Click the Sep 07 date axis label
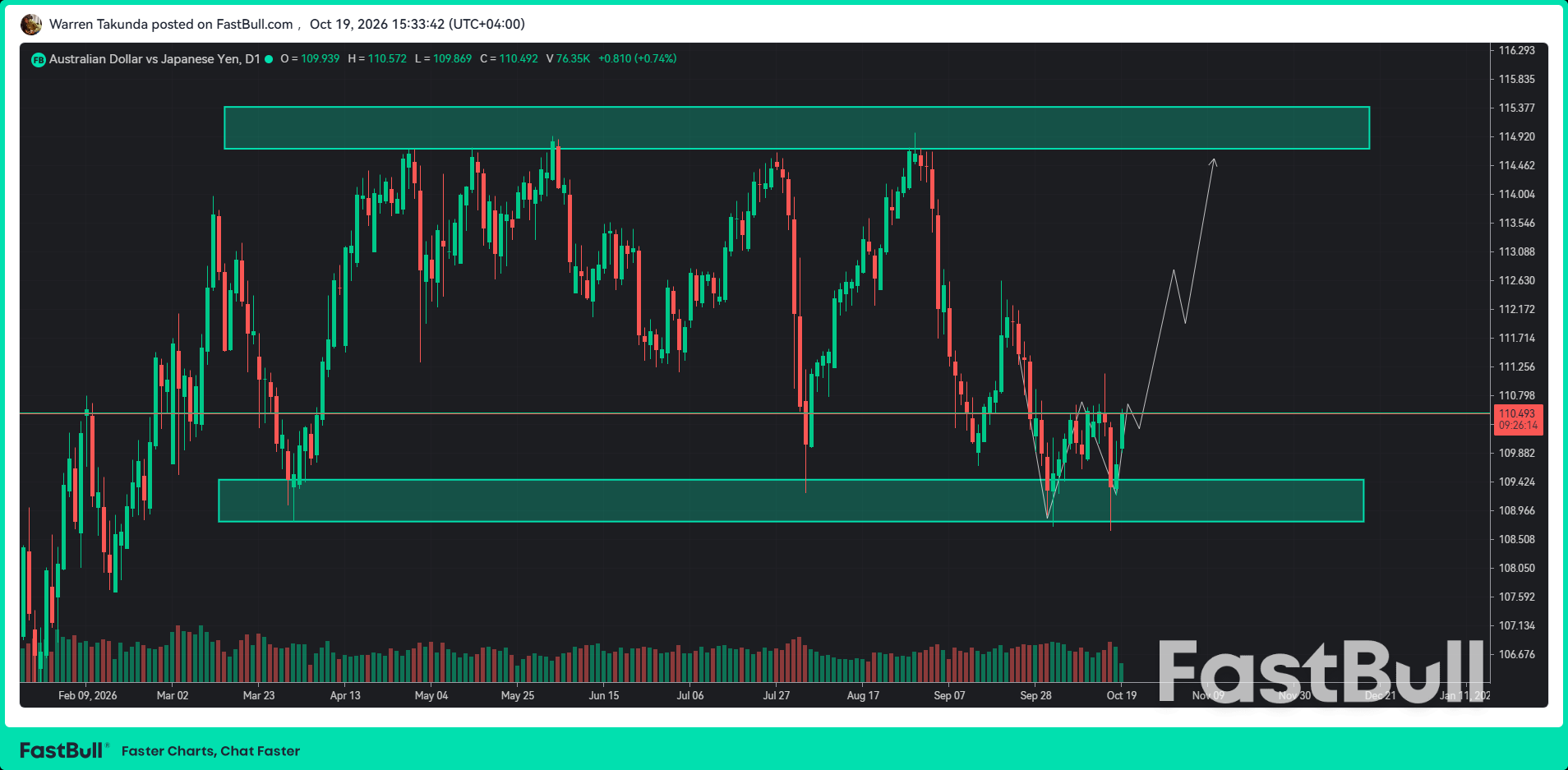The width and height of the screenshot is (1568, 770). point(949,695)
